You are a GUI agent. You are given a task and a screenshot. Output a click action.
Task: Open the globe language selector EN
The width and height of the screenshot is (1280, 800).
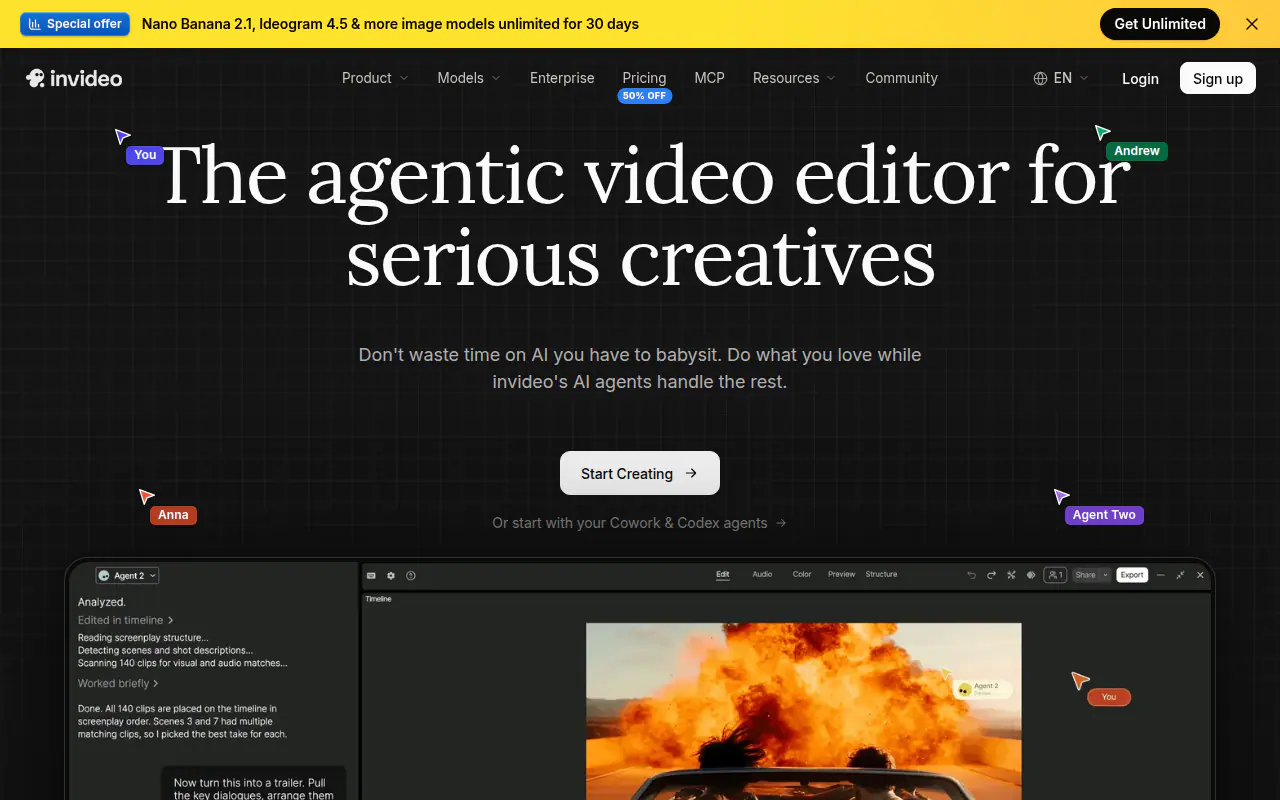click(x=1061, y=78)
